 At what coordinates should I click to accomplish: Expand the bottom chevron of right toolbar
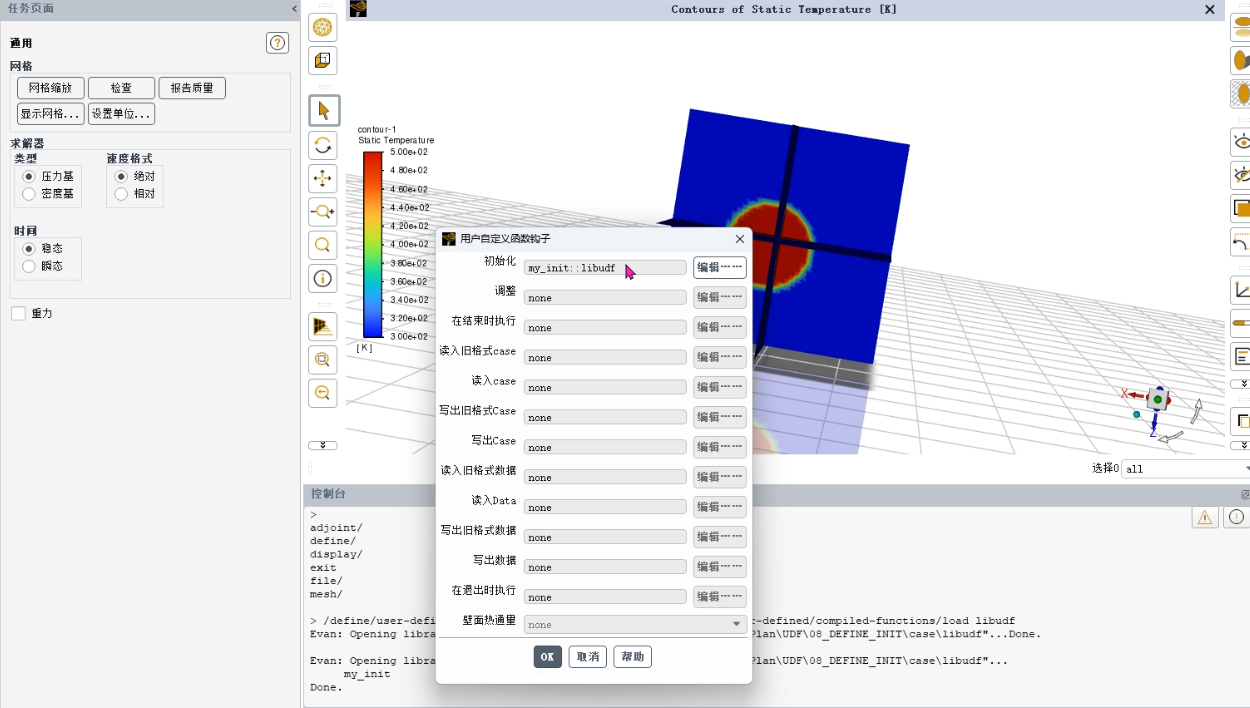pyautogui.click(x=1241, y=445)
